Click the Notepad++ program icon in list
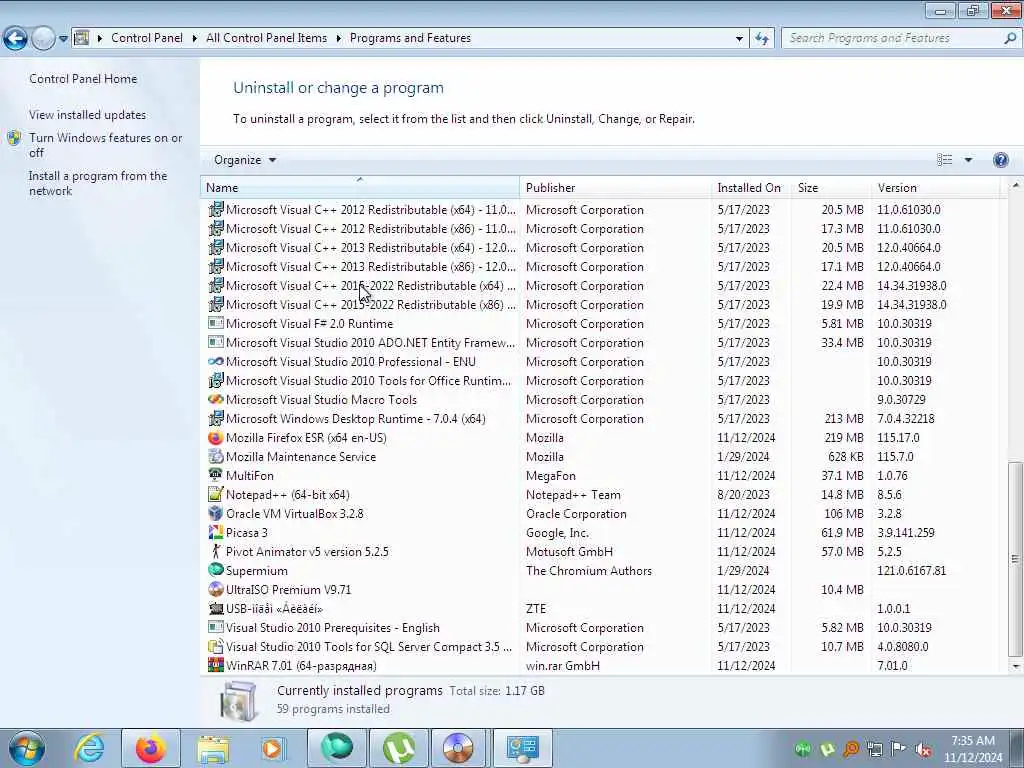 tap(216, 494)
